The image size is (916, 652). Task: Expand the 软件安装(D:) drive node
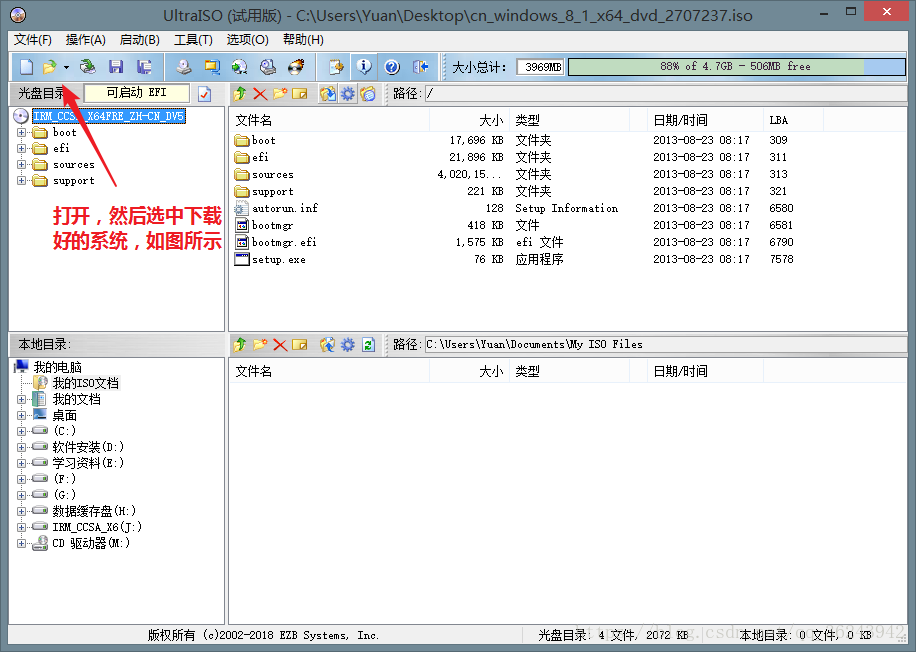(x=22, y=448)
